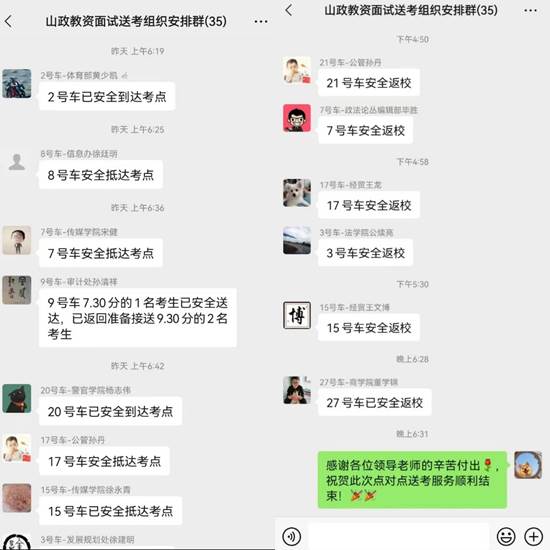Tap the '21 号车安全返校' message bubble

[x=369, y=83]
